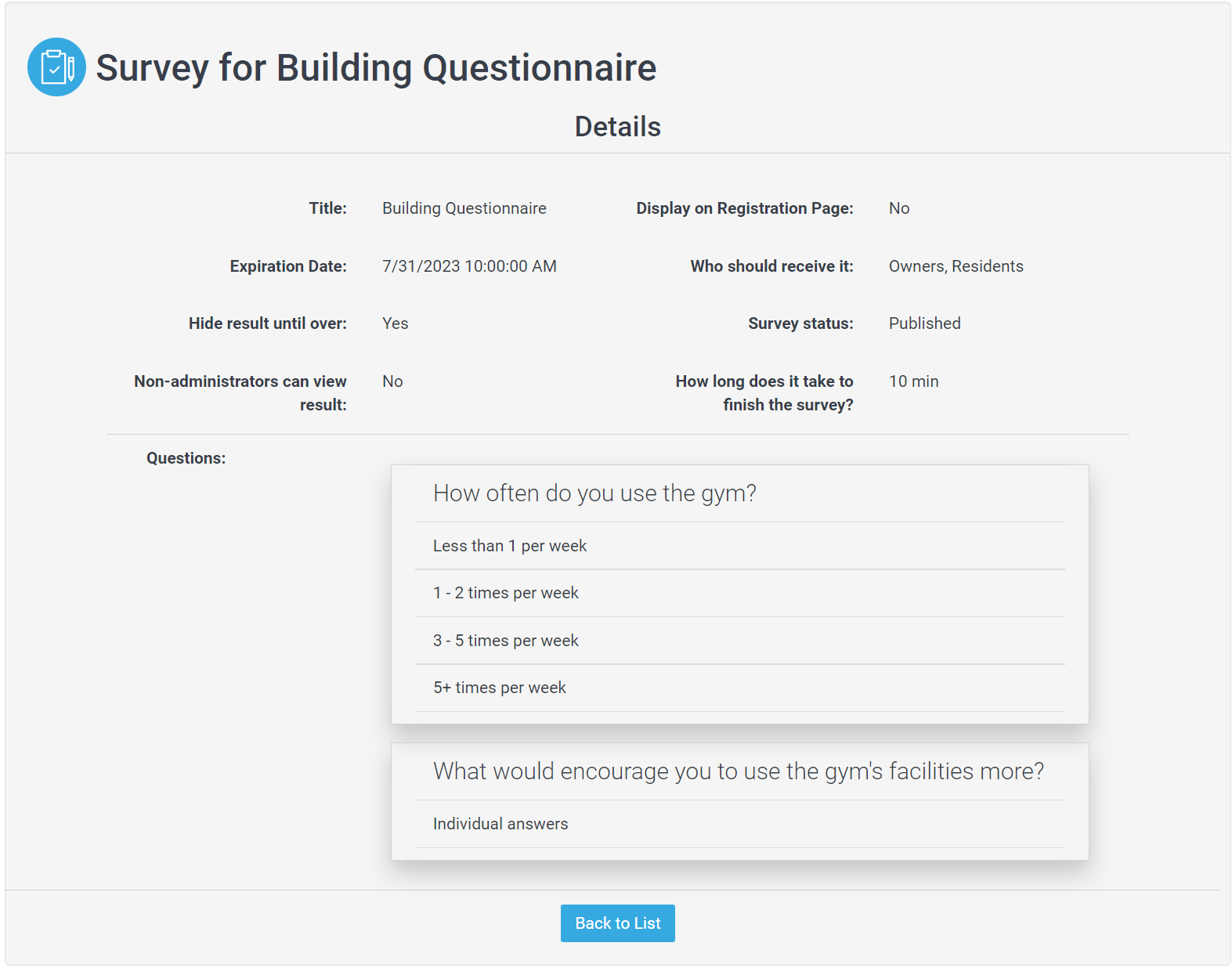Click the survey clipboard icon
Viewport: 1232px width, 968px height.
tap(56, 67)
